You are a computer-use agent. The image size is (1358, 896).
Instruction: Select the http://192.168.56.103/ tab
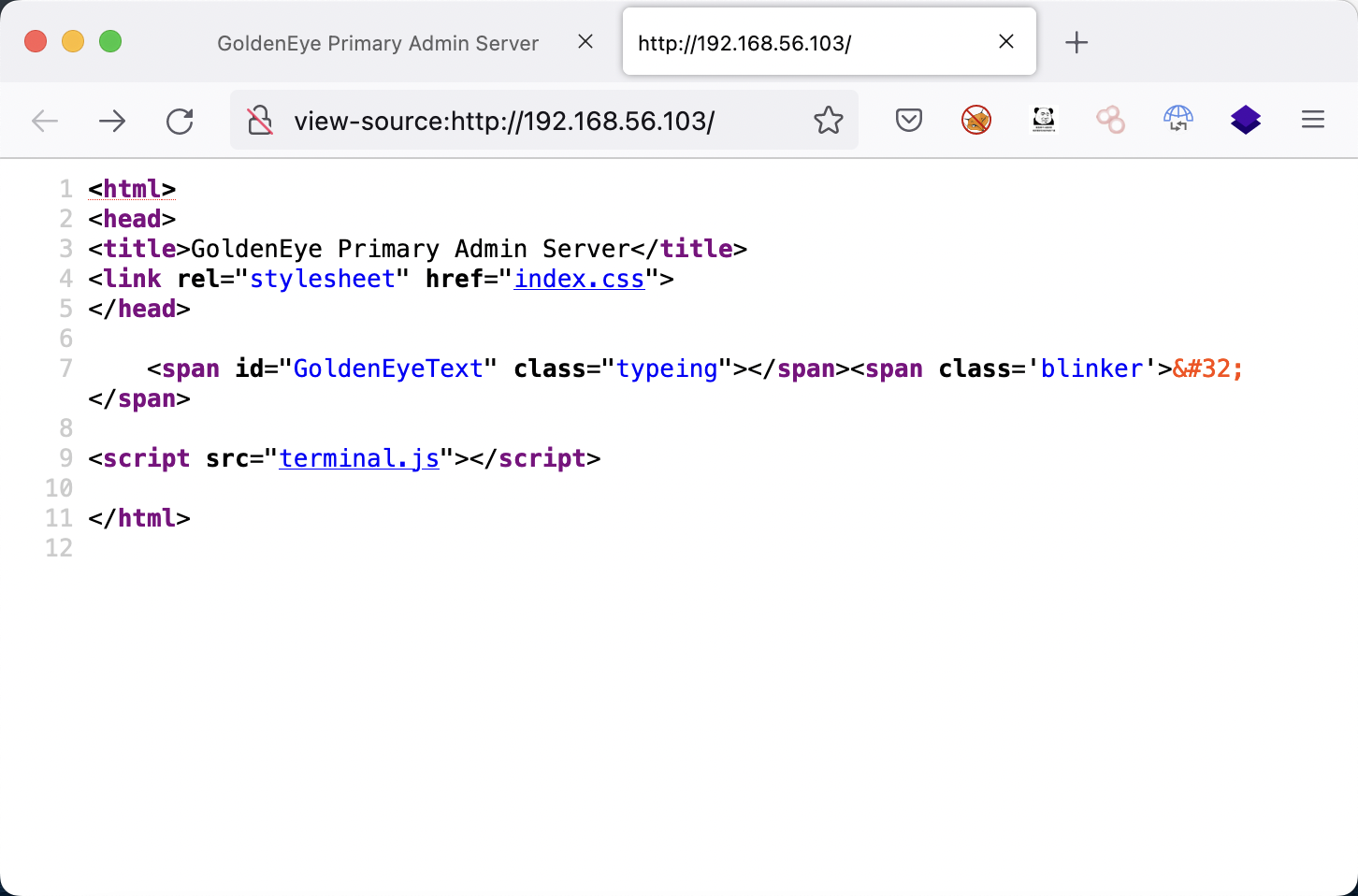804,43
